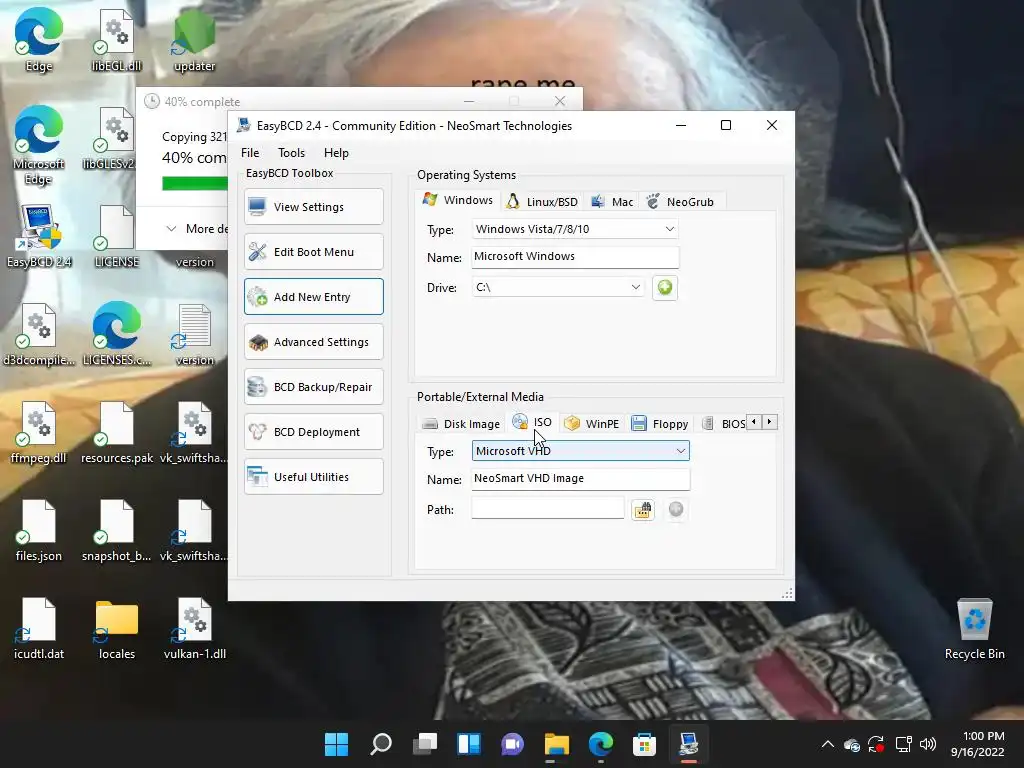Open the Help menu
This screenshot has width=1024, height=768.
(x=336, y=153)
